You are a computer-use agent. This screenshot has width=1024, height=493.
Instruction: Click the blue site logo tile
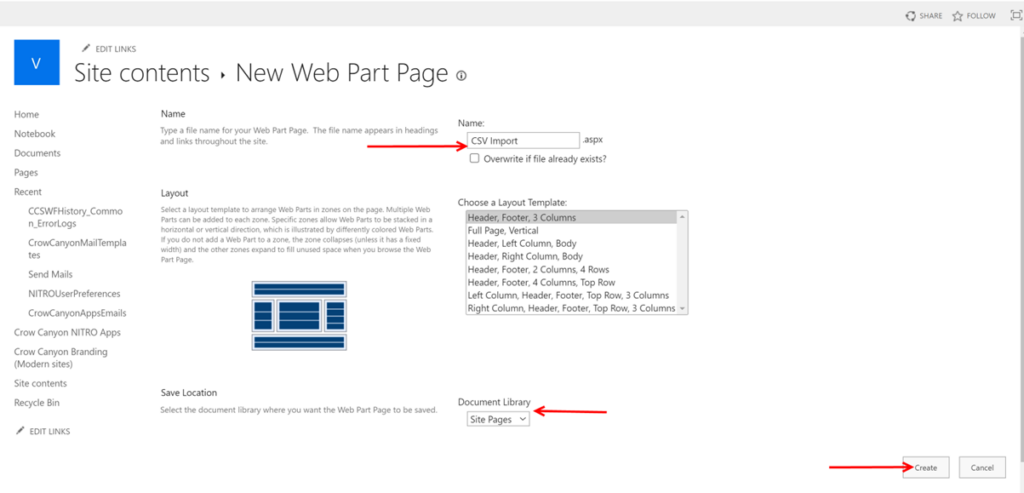(37, 62)
